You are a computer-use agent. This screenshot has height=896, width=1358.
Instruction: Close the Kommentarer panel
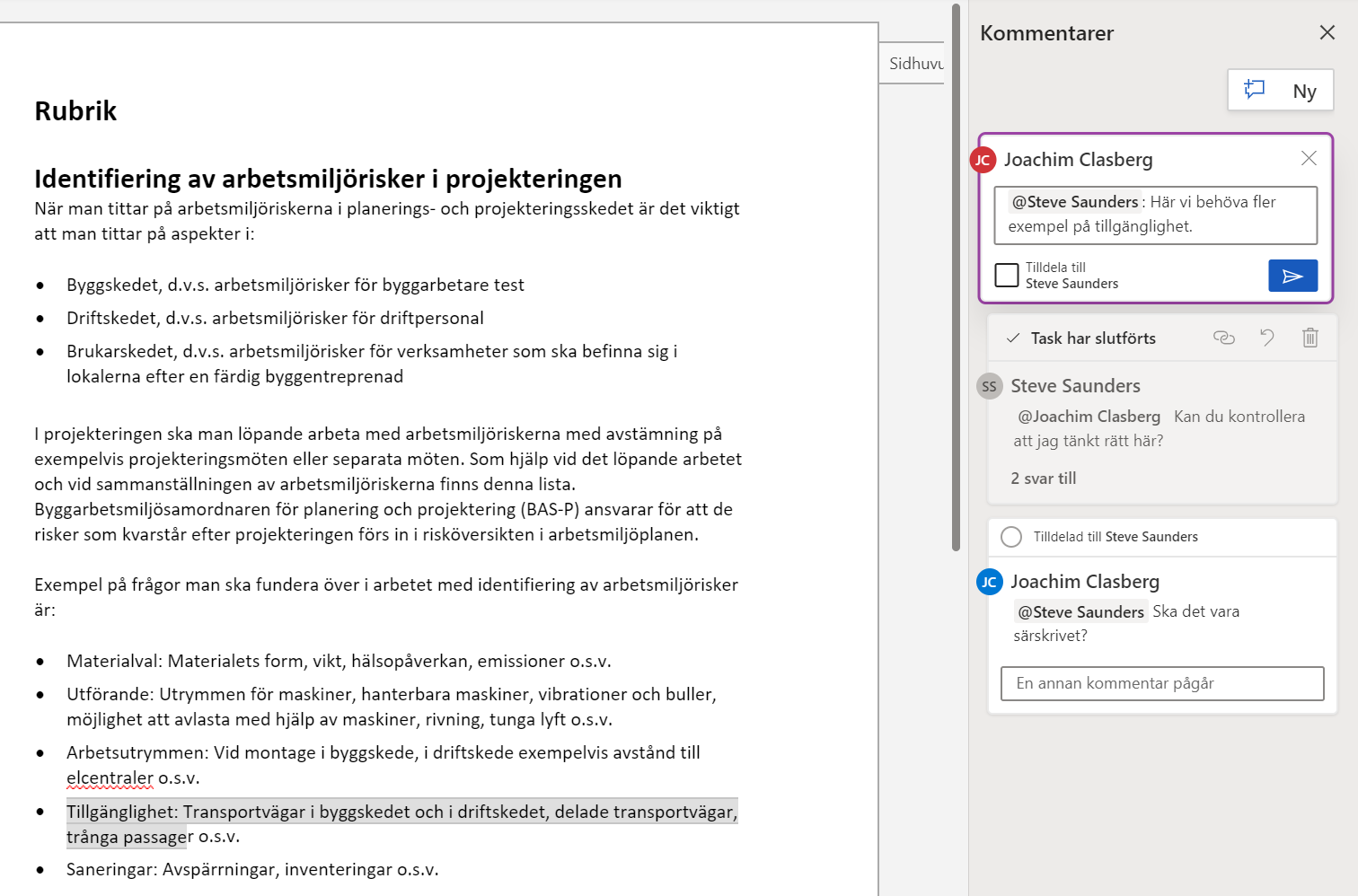click(1327, 32)
